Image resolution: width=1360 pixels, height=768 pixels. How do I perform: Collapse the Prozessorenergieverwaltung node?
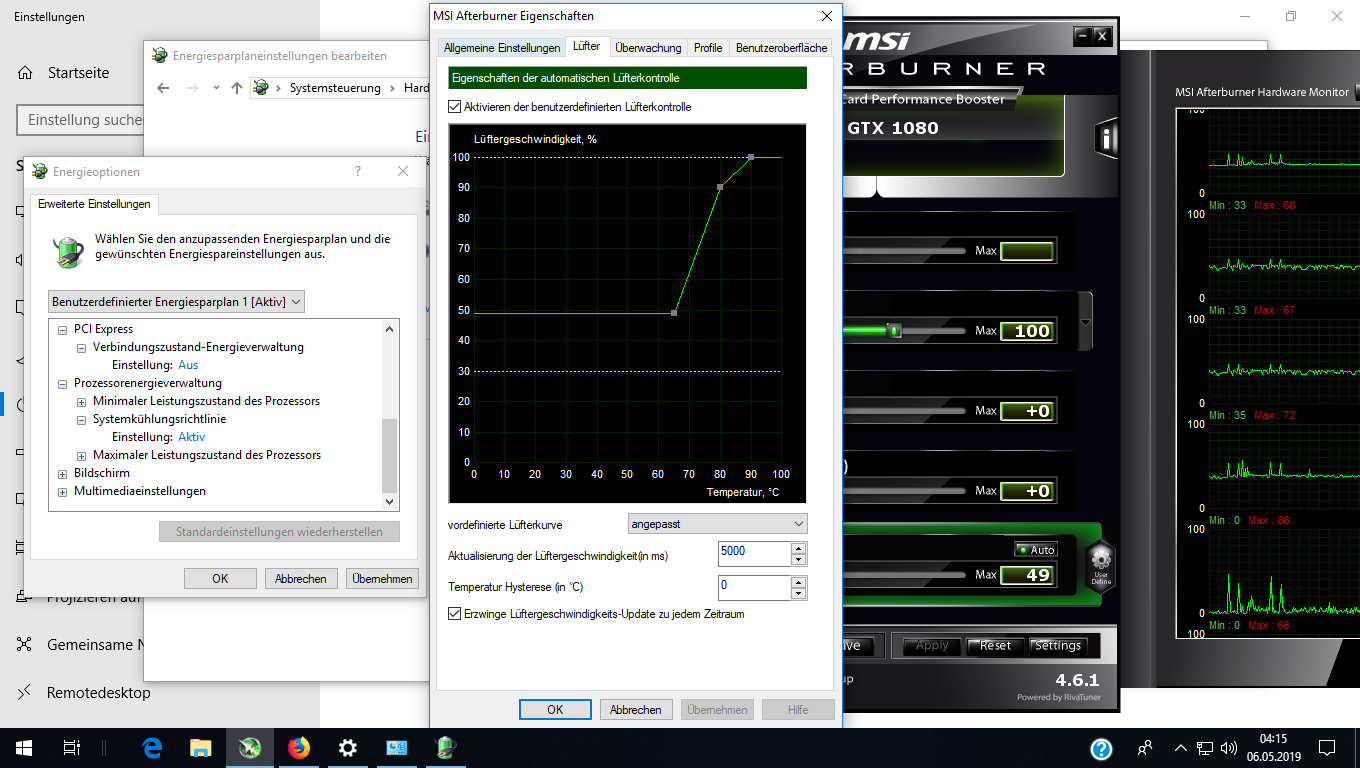click(64, 383)
